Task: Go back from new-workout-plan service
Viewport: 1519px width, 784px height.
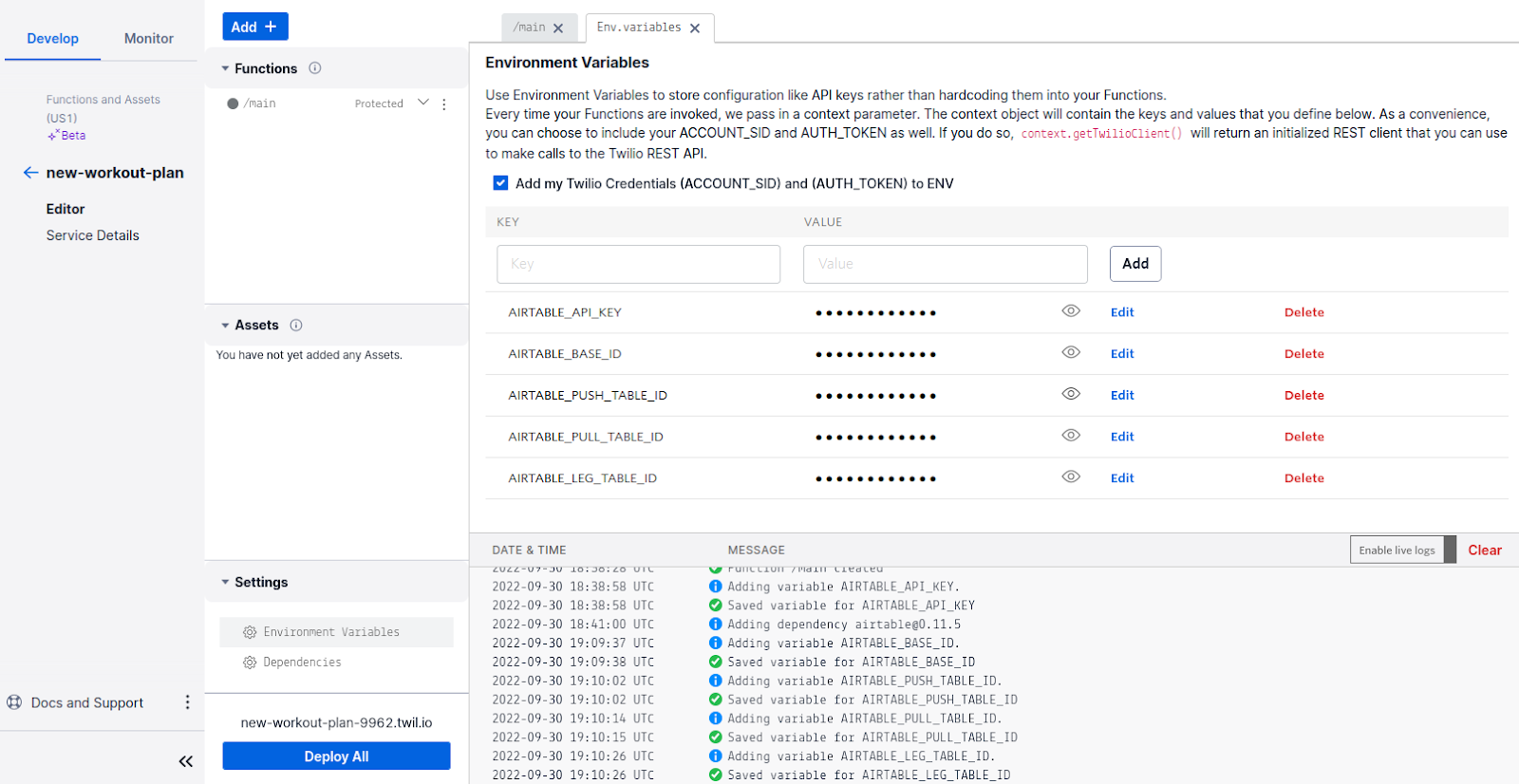Action: pos(31,173)
